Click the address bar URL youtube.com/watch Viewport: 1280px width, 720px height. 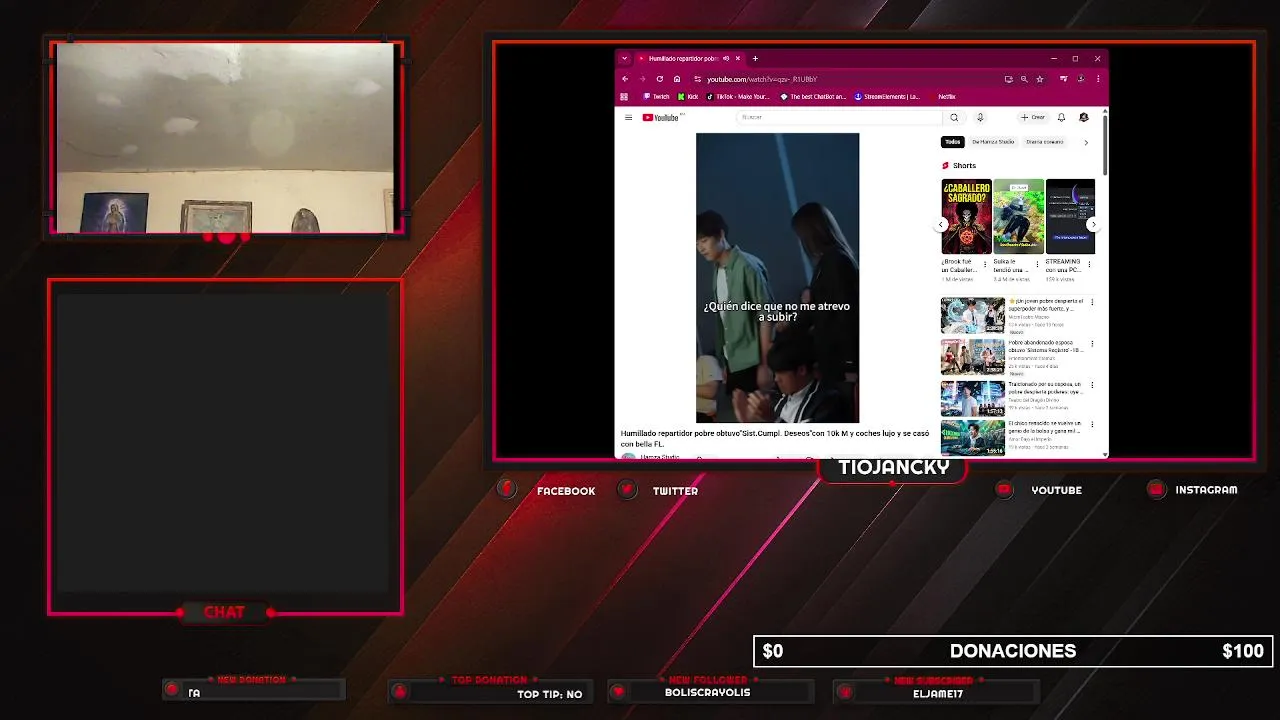(762, 79)
